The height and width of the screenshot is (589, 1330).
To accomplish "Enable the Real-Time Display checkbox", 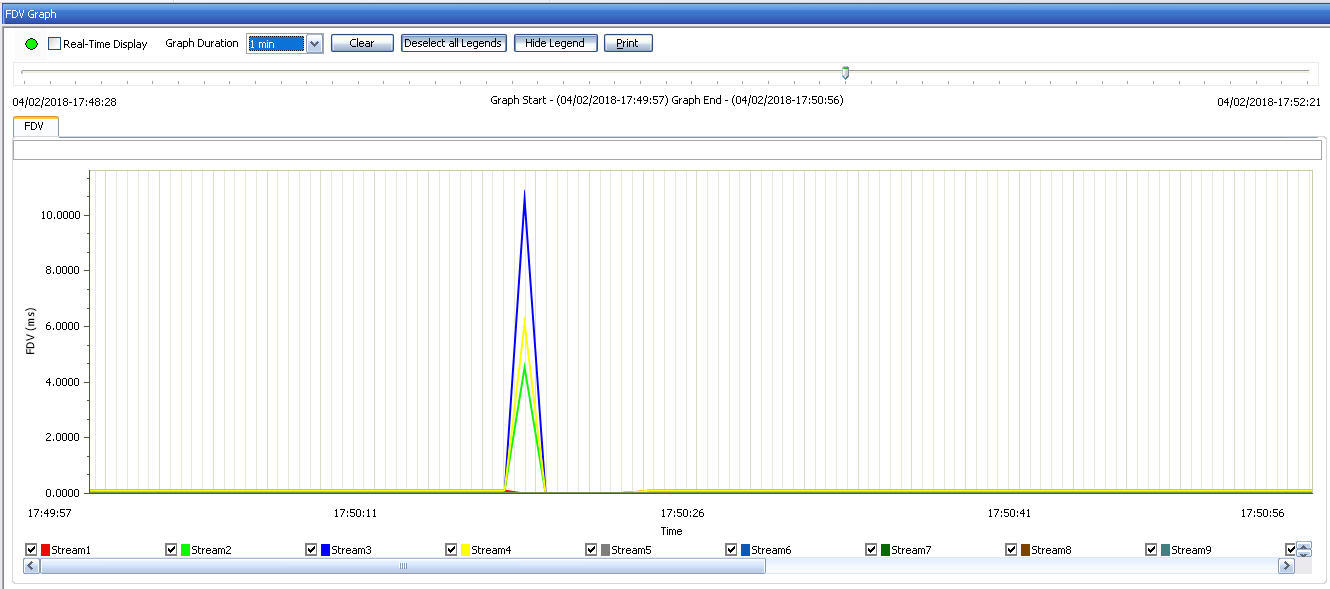I will click(54, 44).
